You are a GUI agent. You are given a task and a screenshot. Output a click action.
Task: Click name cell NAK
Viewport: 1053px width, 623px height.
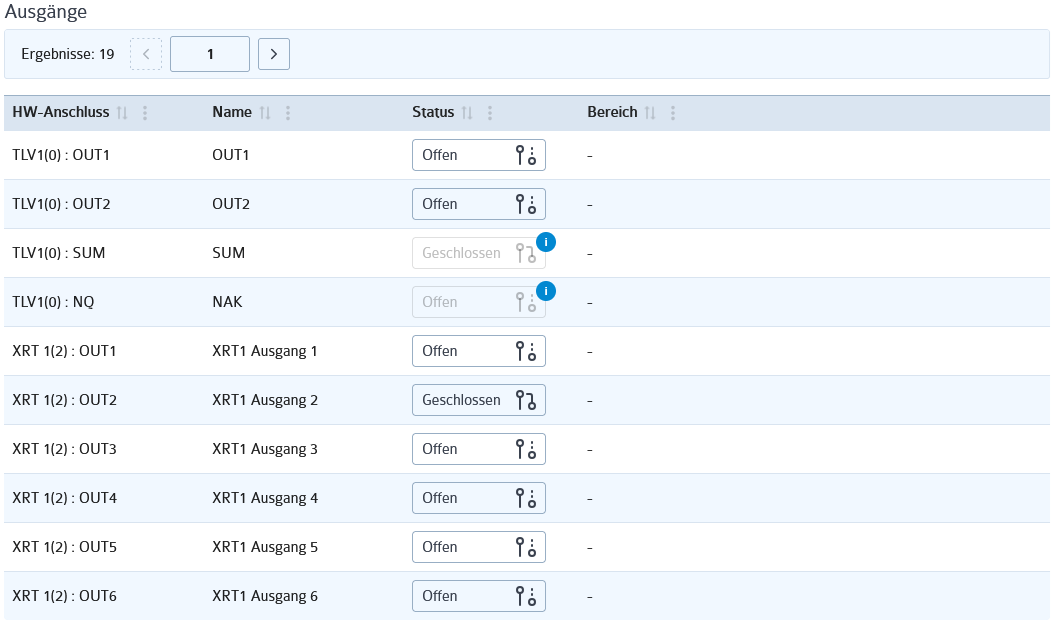[x=227, y=302]
